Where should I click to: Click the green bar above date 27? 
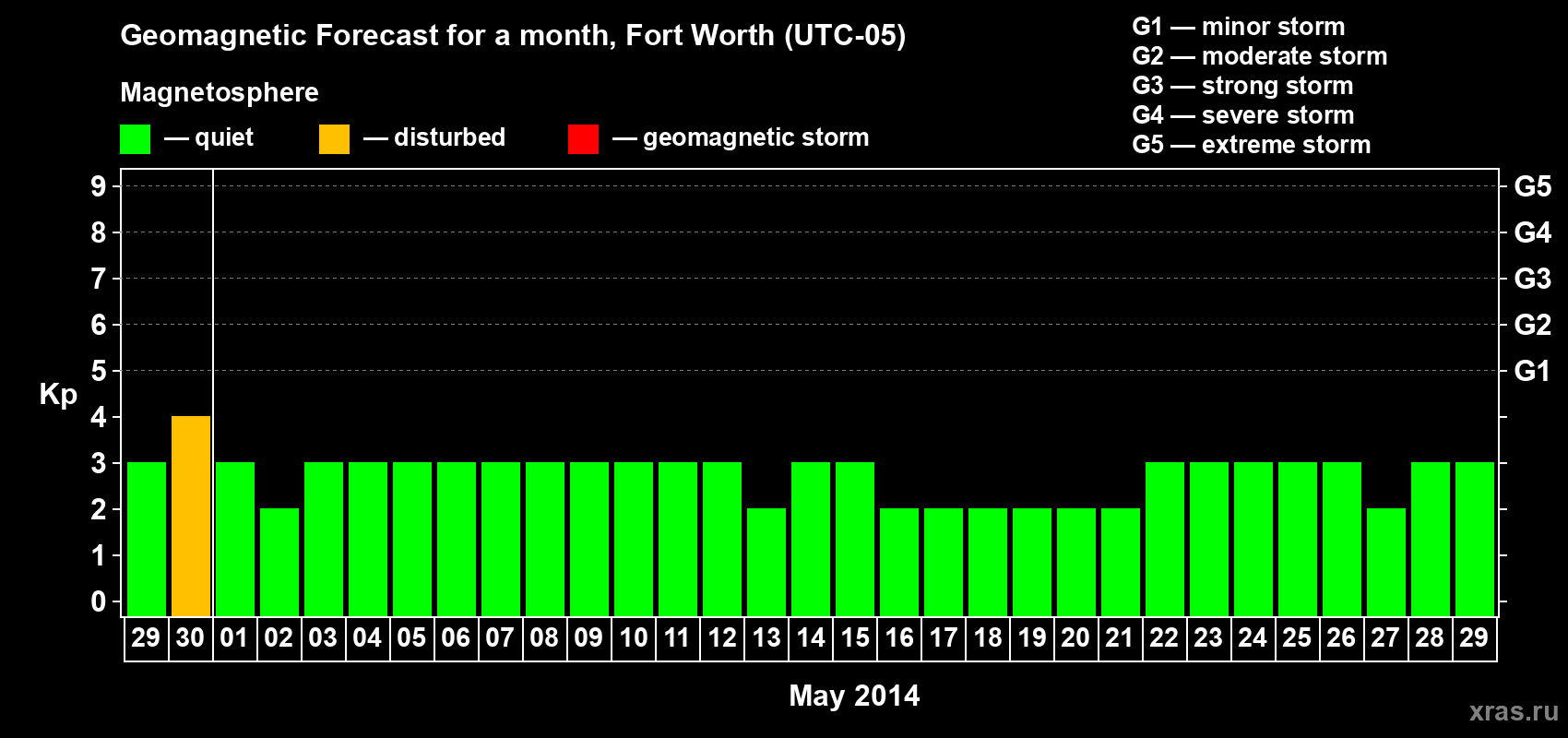point(1386,562)
